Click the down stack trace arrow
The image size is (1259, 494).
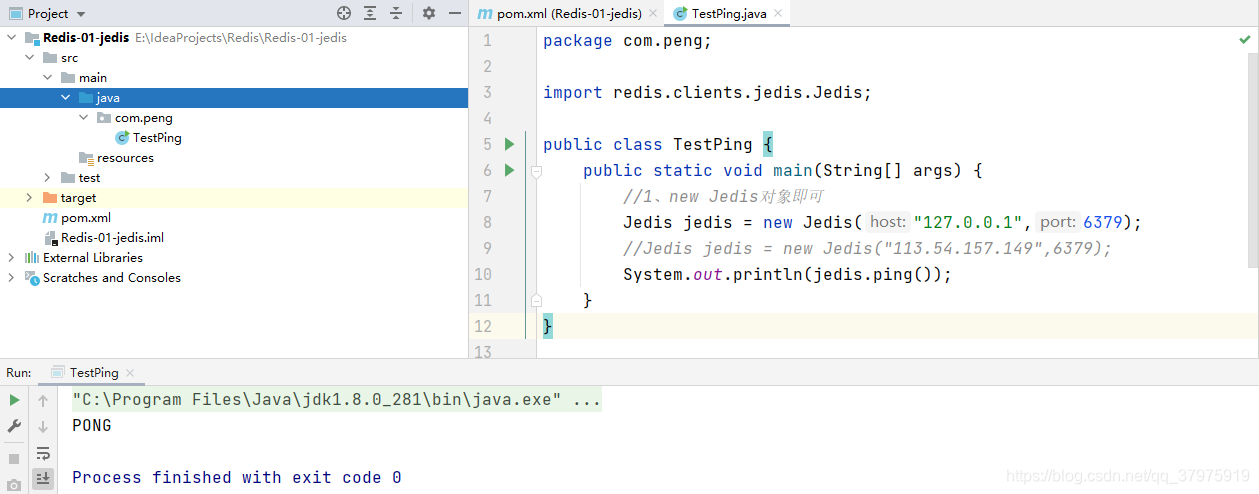click(x=43, y=426)
